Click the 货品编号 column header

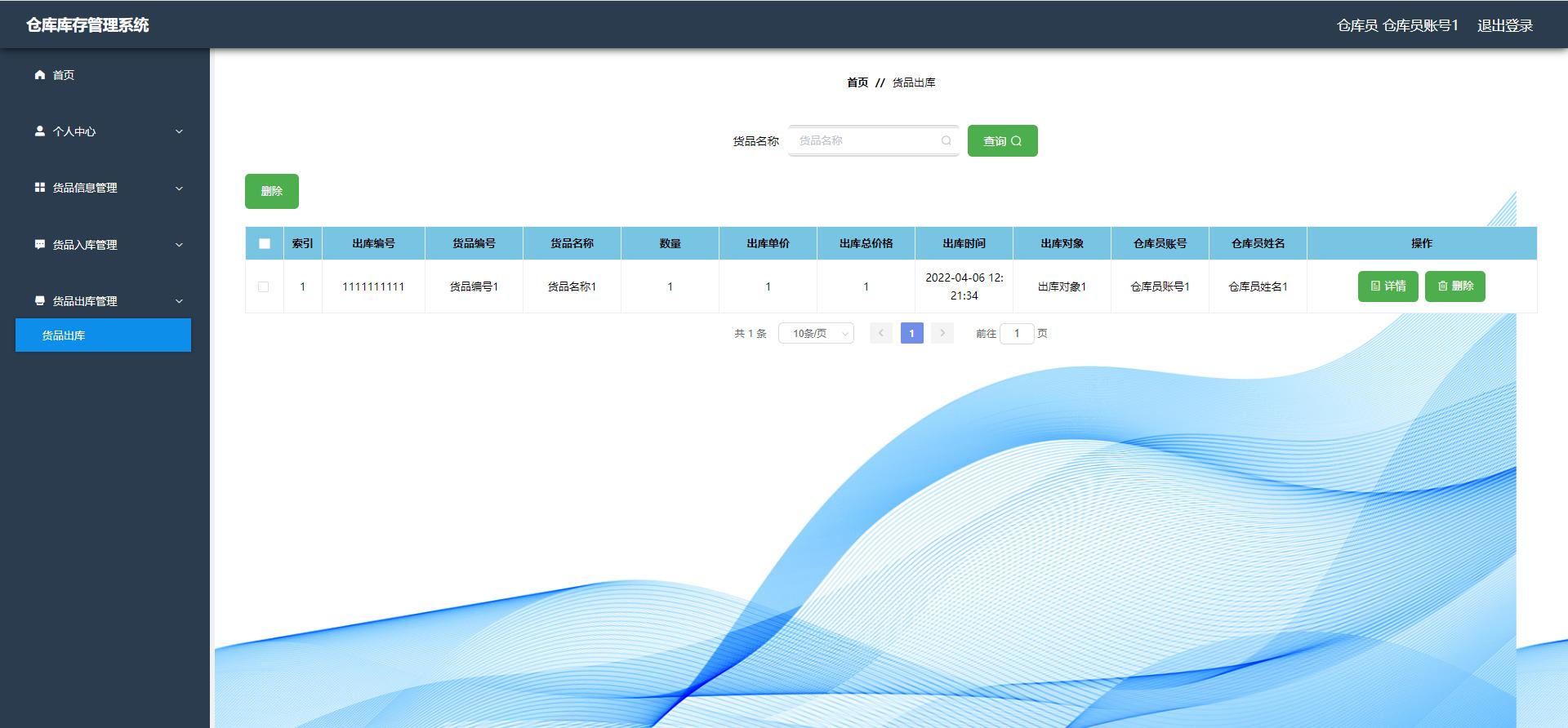tap(474, 243)
